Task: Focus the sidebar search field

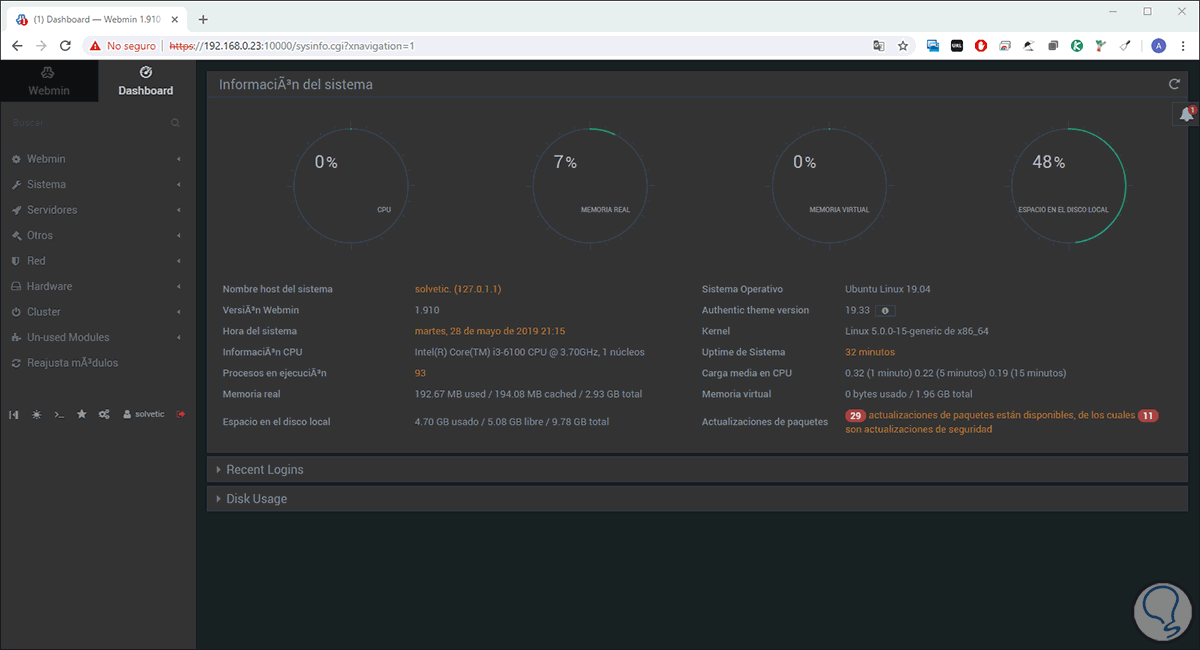Action: coord(88,123)
